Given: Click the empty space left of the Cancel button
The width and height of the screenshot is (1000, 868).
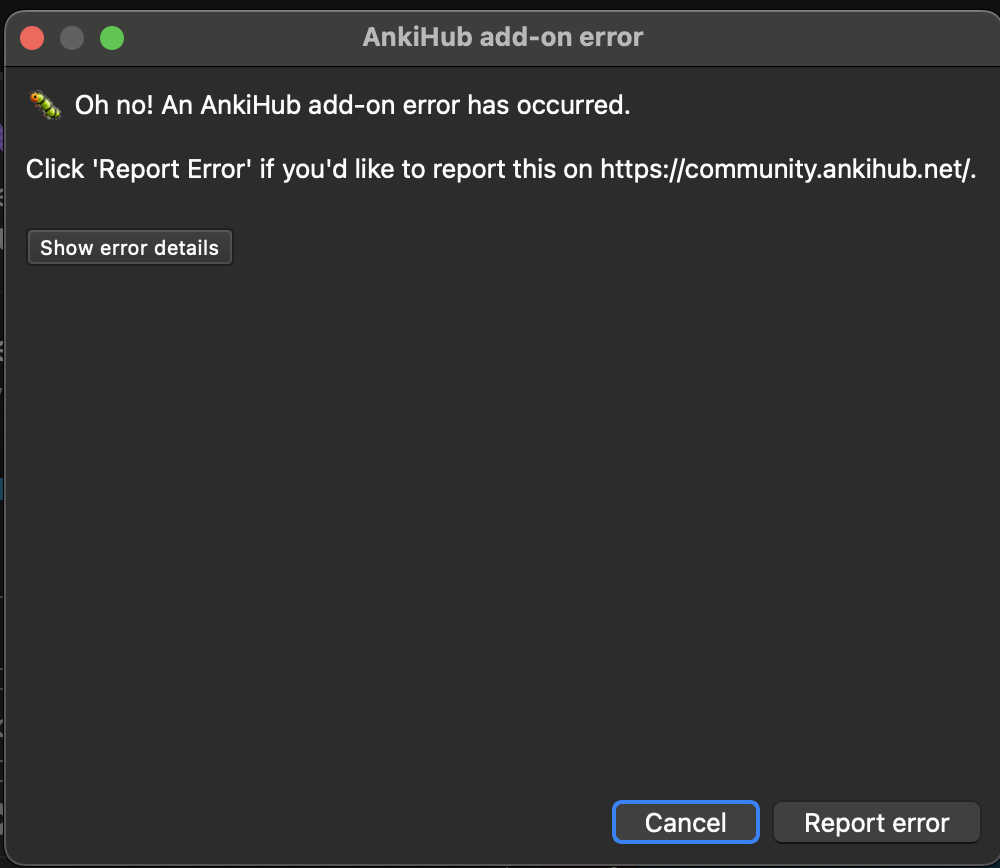Looking at the screenshot, I should [x=300, y=823].
